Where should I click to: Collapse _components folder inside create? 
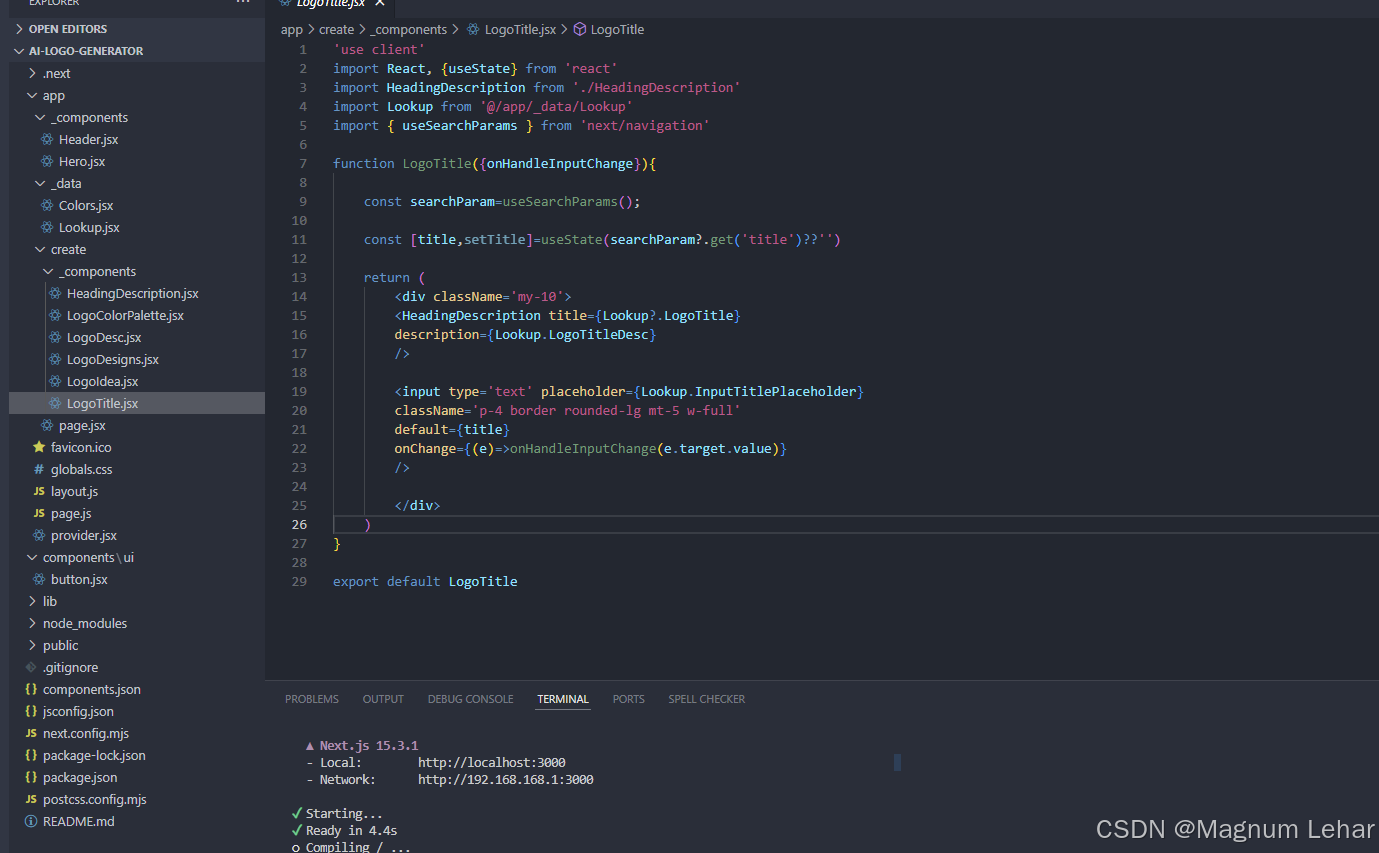[49, 271]
